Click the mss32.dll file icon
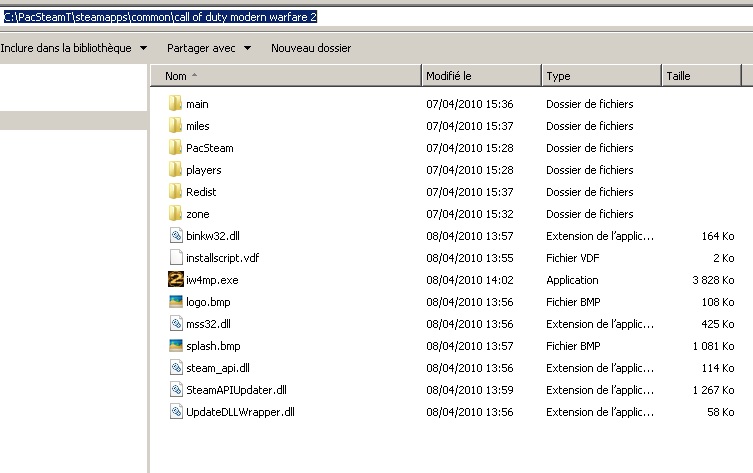The width and height of the screenshot is (753, 473). [176, 324]
